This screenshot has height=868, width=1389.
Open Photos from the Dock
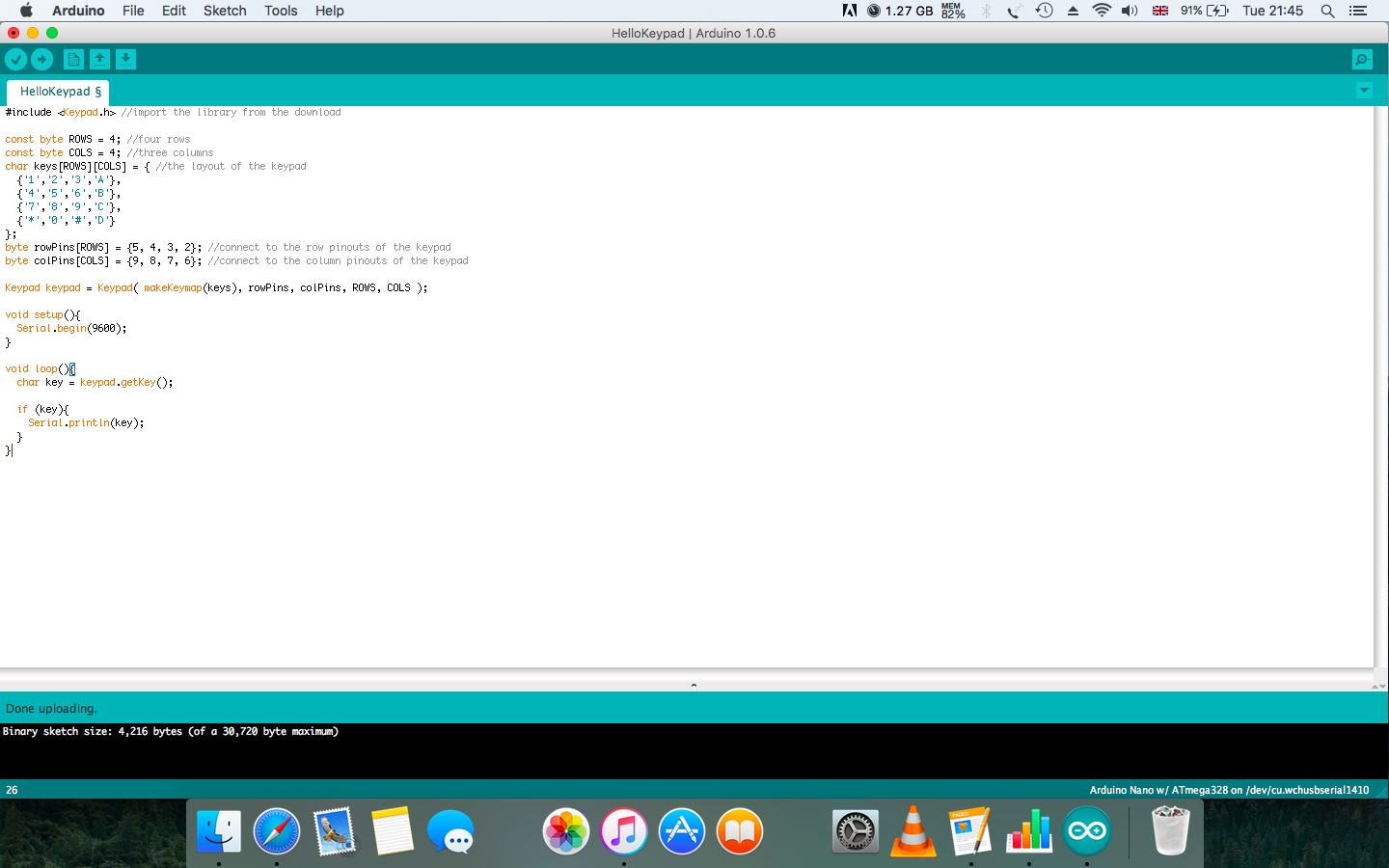[566, 831]
